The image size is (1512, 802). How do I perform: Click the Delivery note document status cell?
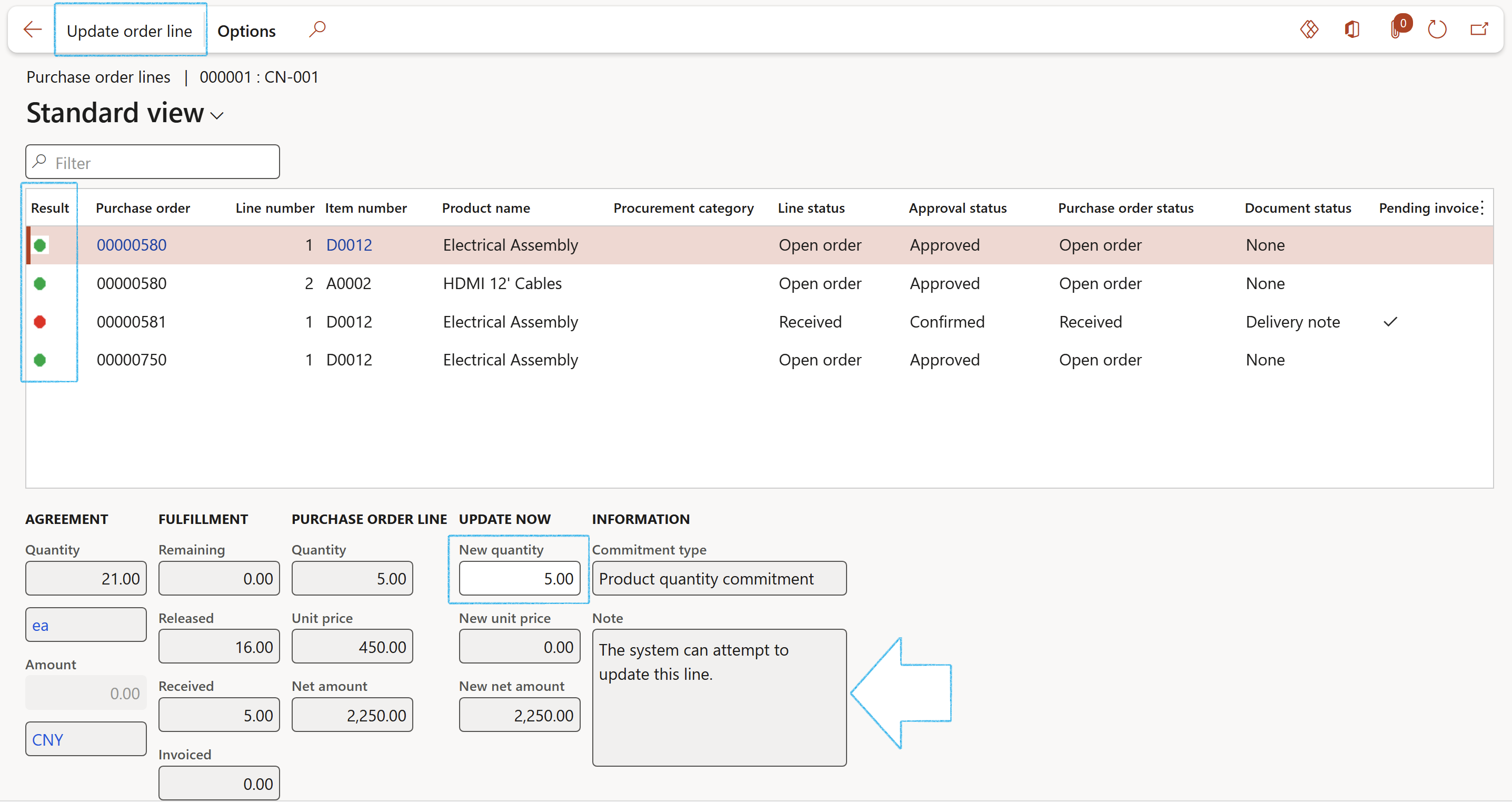pos(1292,322)
